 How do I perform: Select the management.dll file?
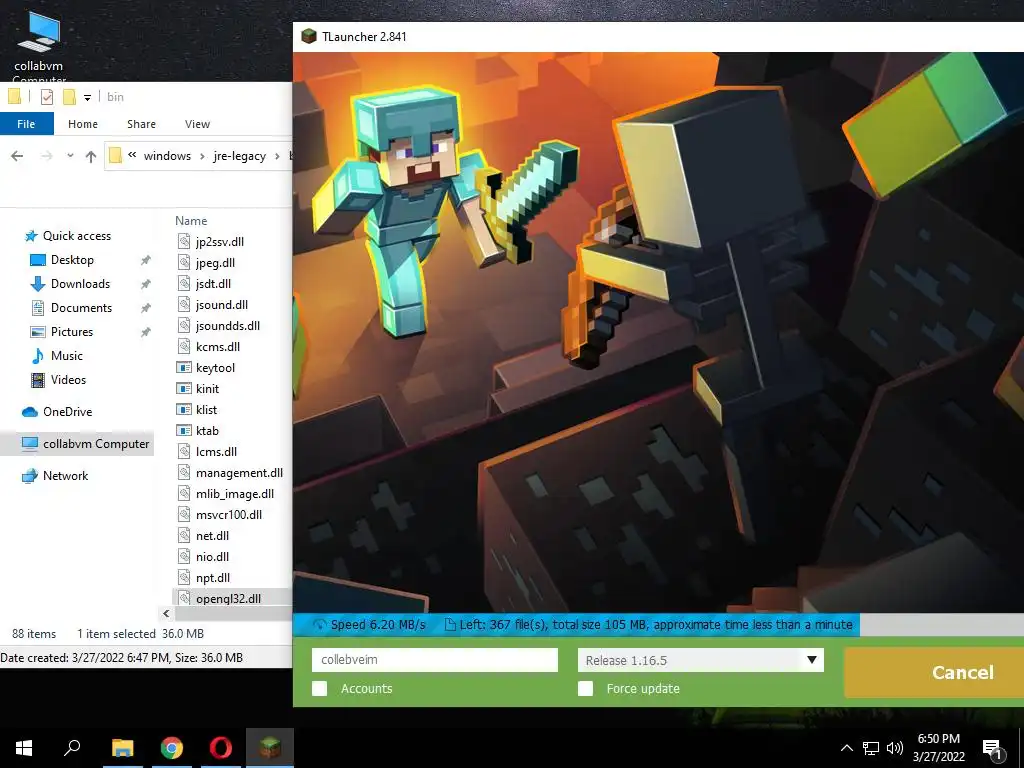coord(239,473)
